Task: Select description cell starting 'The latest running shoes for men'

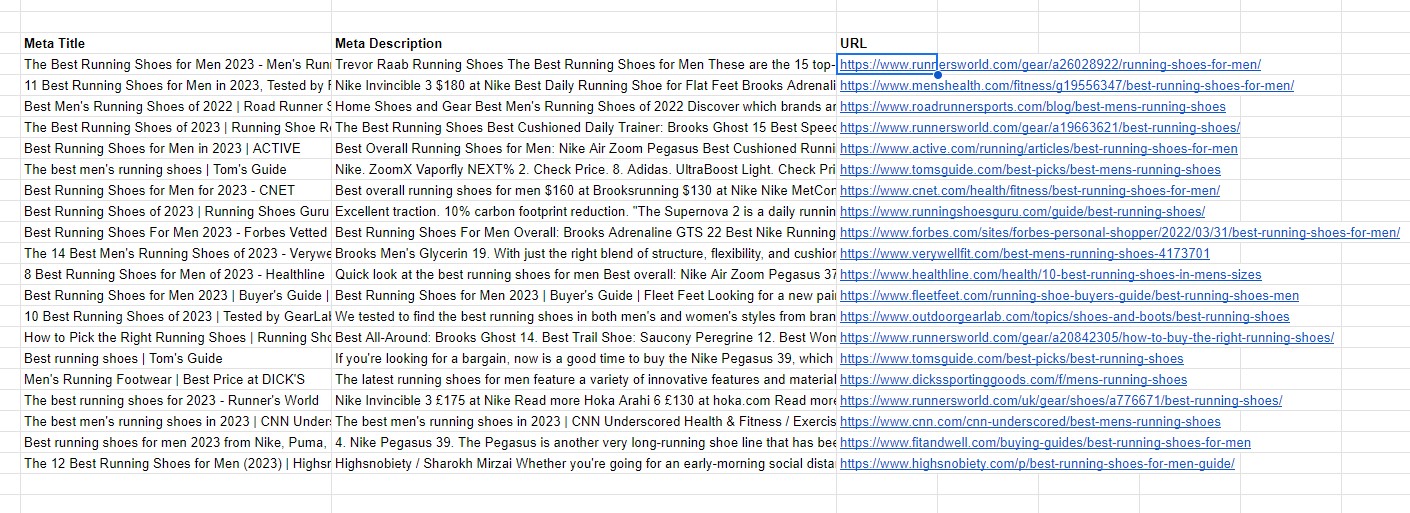Action: [x=584, y=380]
